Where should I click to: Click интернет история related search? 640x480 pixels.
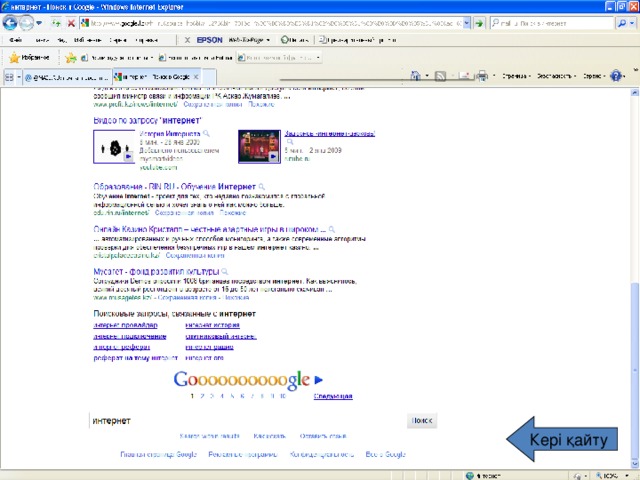[212, 325]
